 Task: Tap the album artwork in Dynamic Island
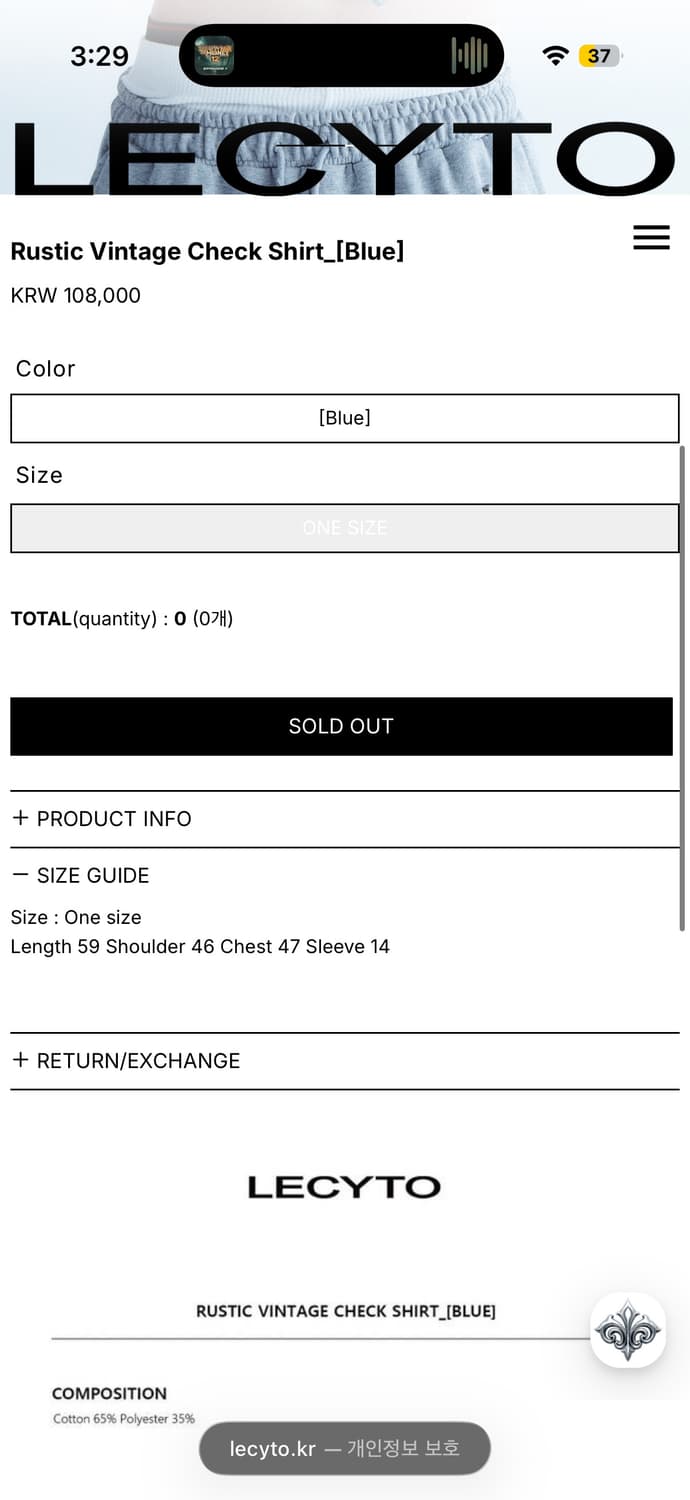214,56
